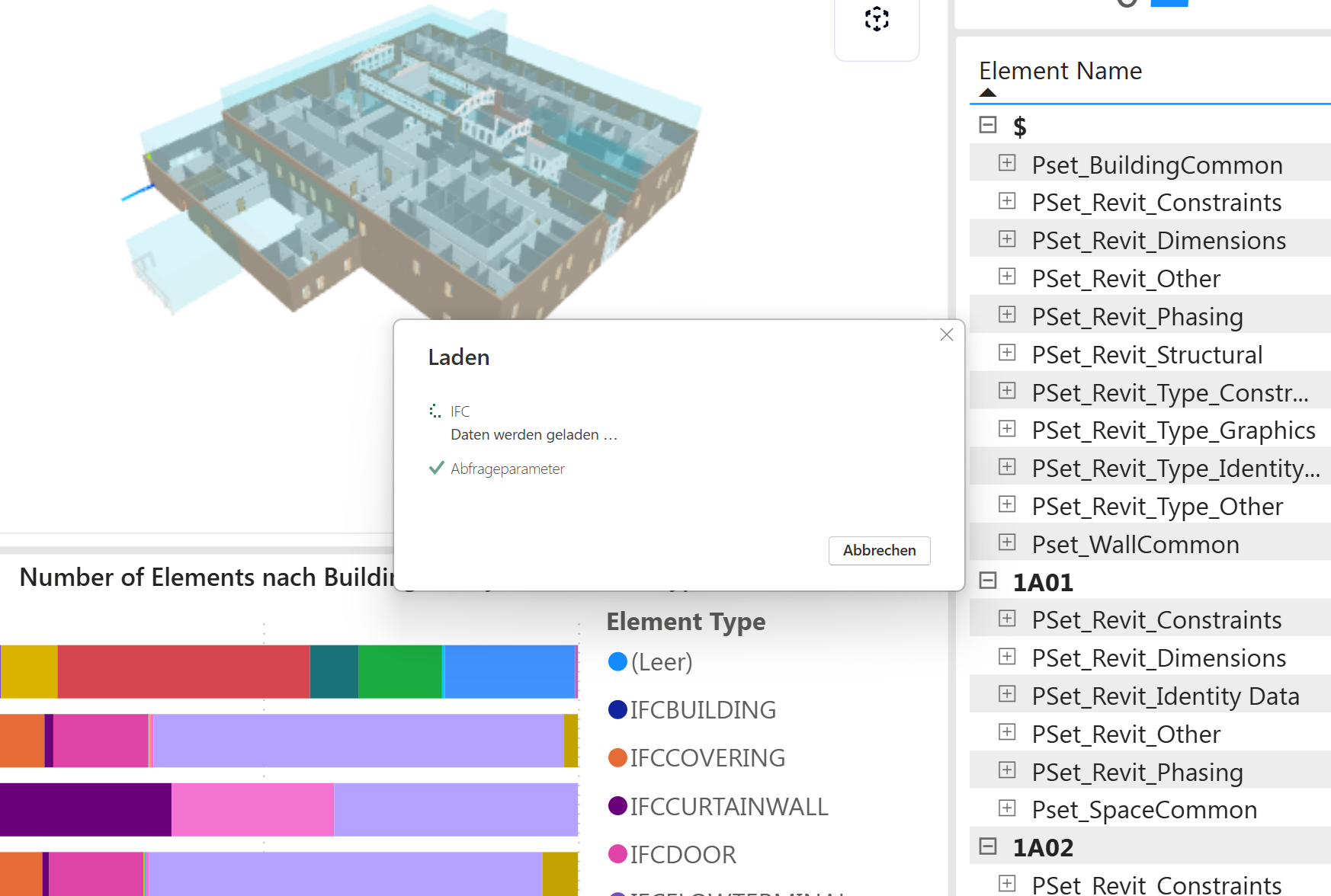Sort by Element Name column header
Screen dimensions: 1331x896
(x=1060, y=71)
